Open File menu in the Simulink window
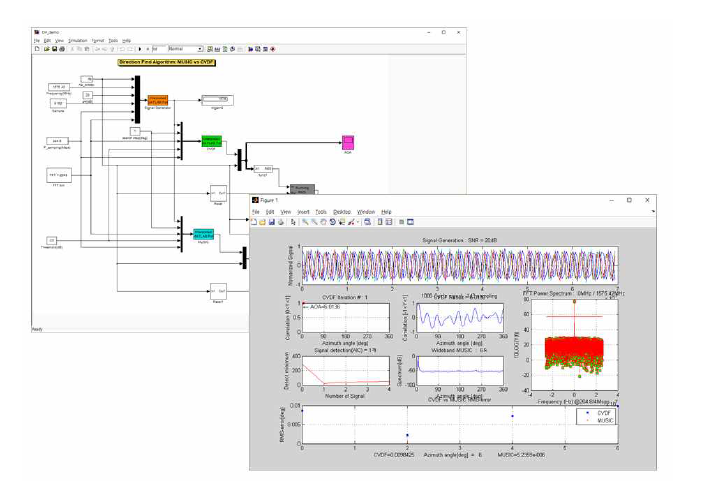 pos(36,40)
